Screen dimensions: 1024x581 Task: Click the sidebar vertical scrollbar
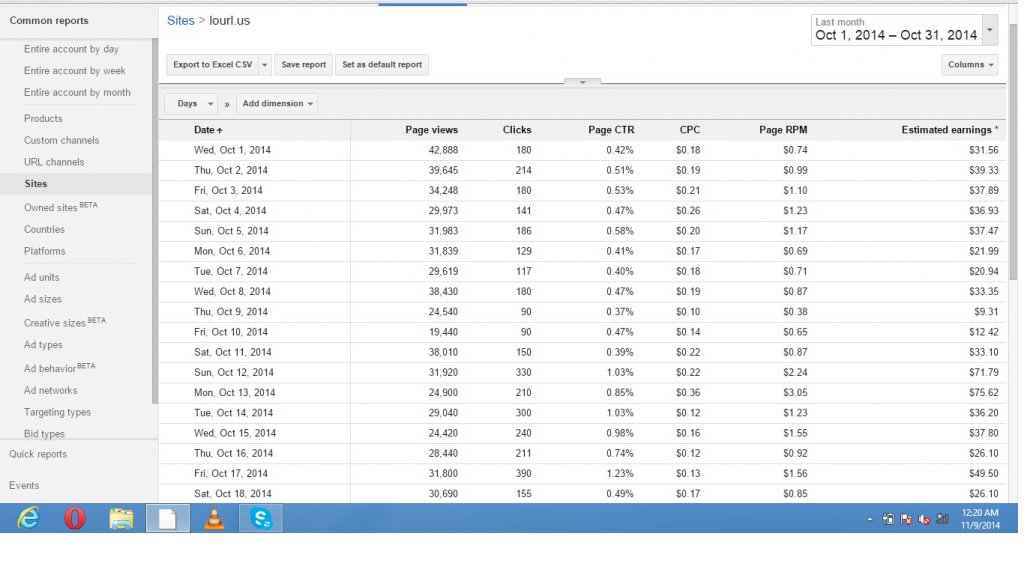155,221
